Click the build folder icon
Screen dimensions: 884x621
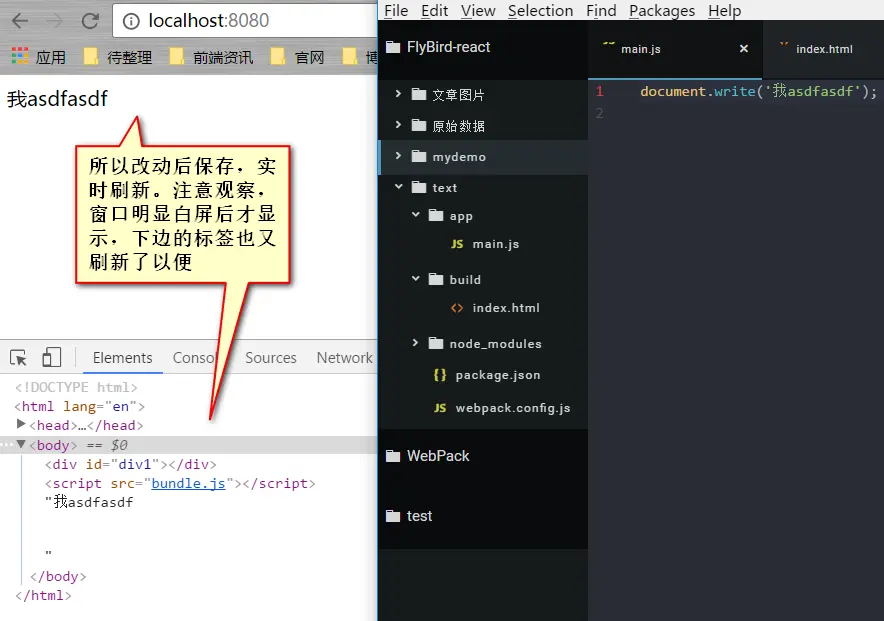point(436,279)
